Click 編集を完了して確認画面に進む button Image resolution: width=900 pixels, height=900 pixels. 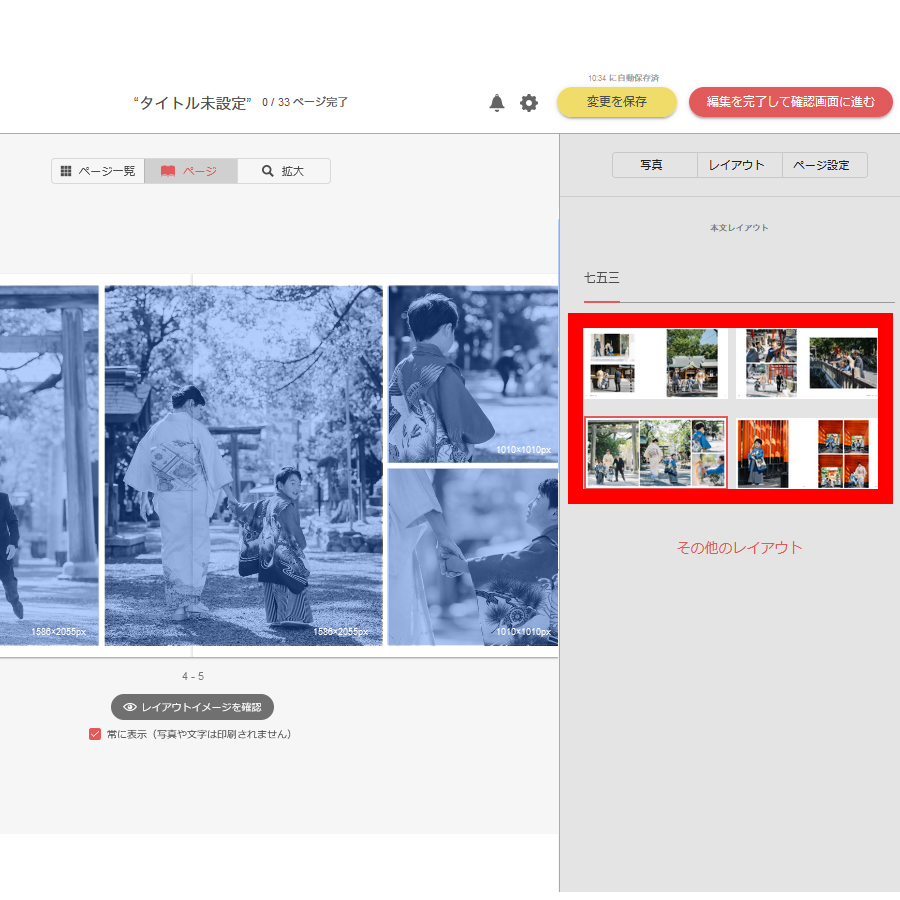coord(790,102)
